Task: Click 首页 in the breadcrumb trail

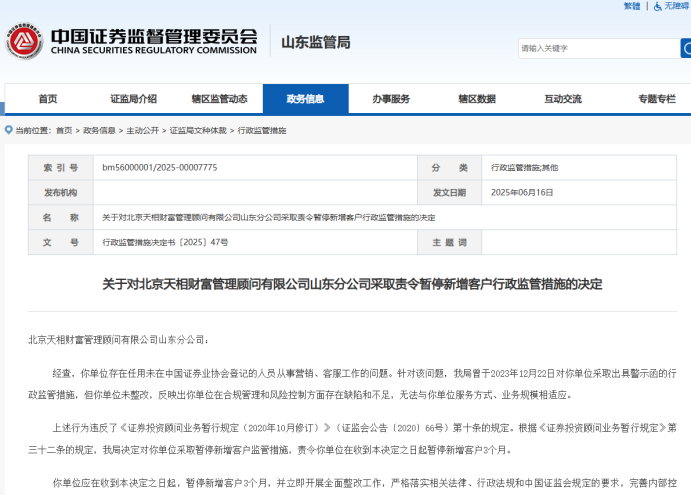Action: [x=64, y=131]
